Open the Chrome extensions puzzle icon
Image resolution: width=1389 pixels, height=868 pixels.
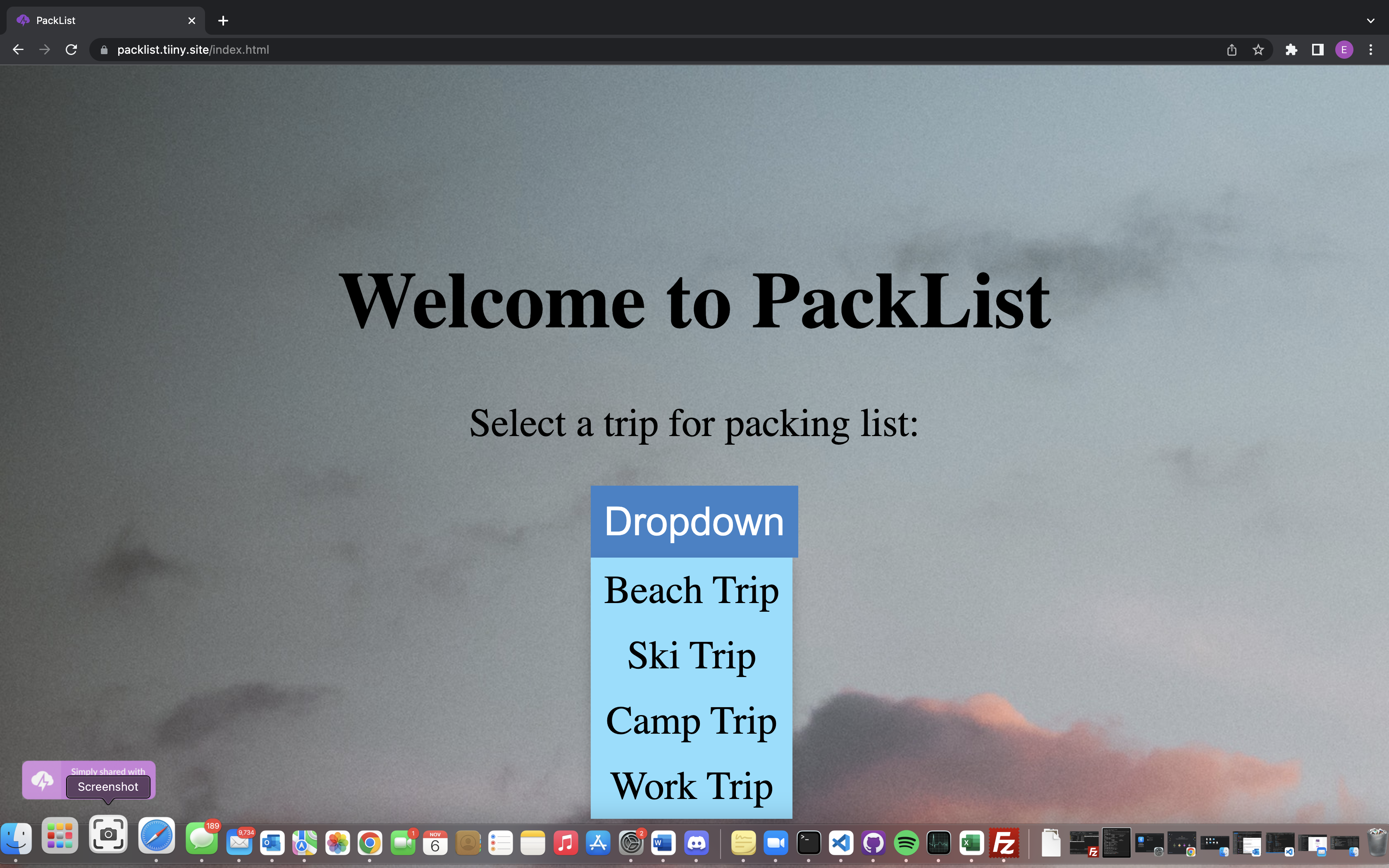1291,50
